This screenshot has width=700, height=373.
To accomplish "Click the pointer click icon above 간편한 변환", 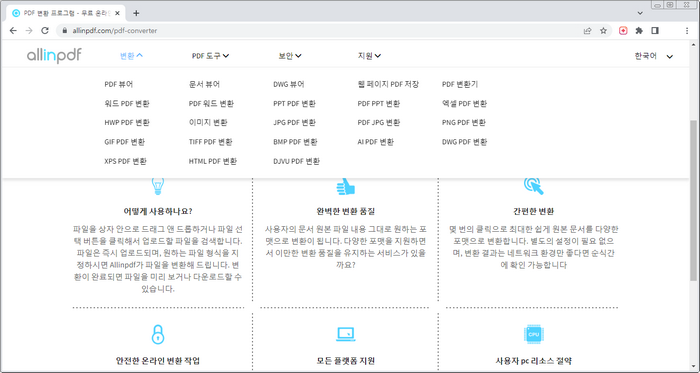I will [533, 186].
